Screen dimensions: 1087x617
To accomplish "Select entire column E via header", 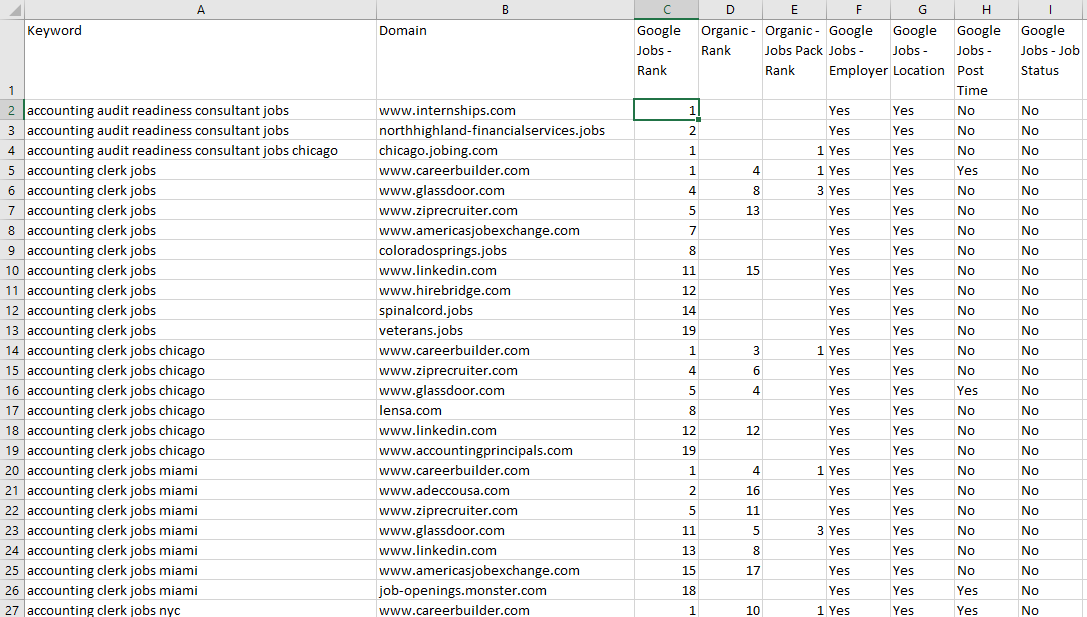I will pyautogui.click(x=794, y=9).
